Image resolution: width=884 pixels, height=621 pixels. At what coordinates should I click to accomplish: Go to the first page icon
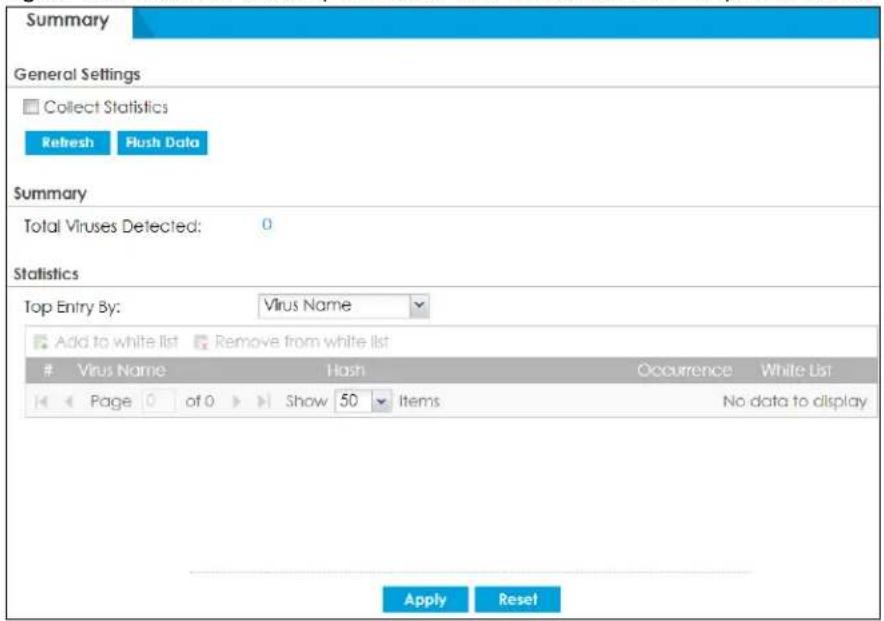click(x=41, y=401)
